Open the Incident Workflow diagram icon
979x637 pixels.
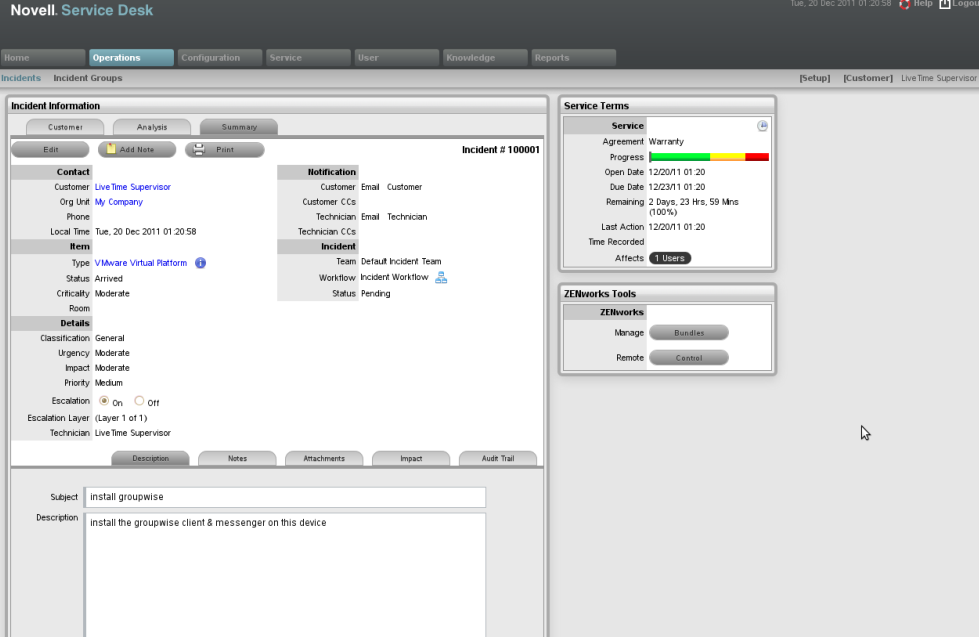pyautogui.click(x=441, y=277)
